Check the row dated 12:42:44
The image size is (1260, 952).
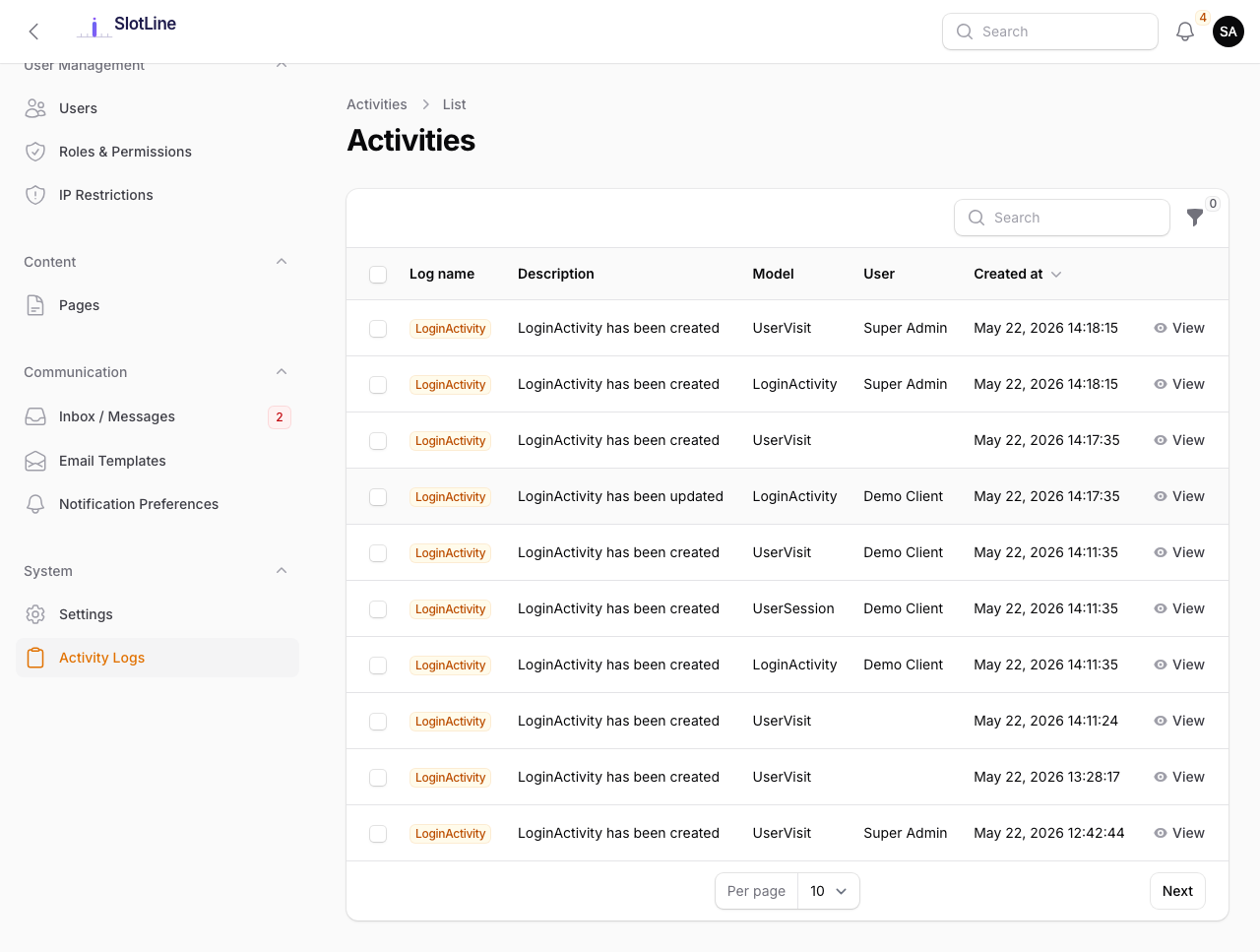point(378,833)
